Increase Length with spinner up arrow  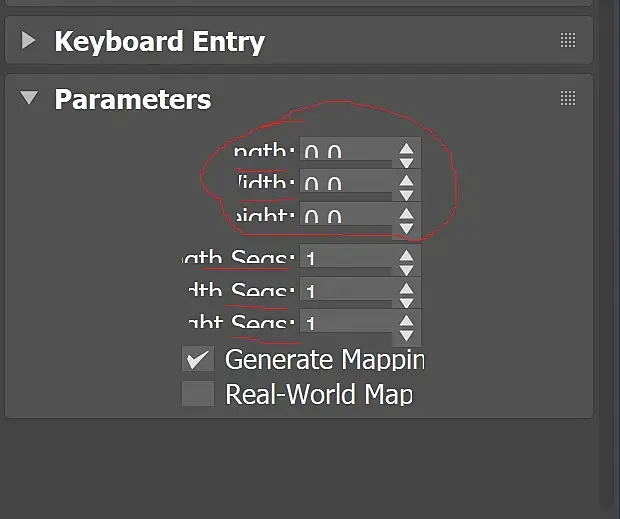[x=406, y=146]
